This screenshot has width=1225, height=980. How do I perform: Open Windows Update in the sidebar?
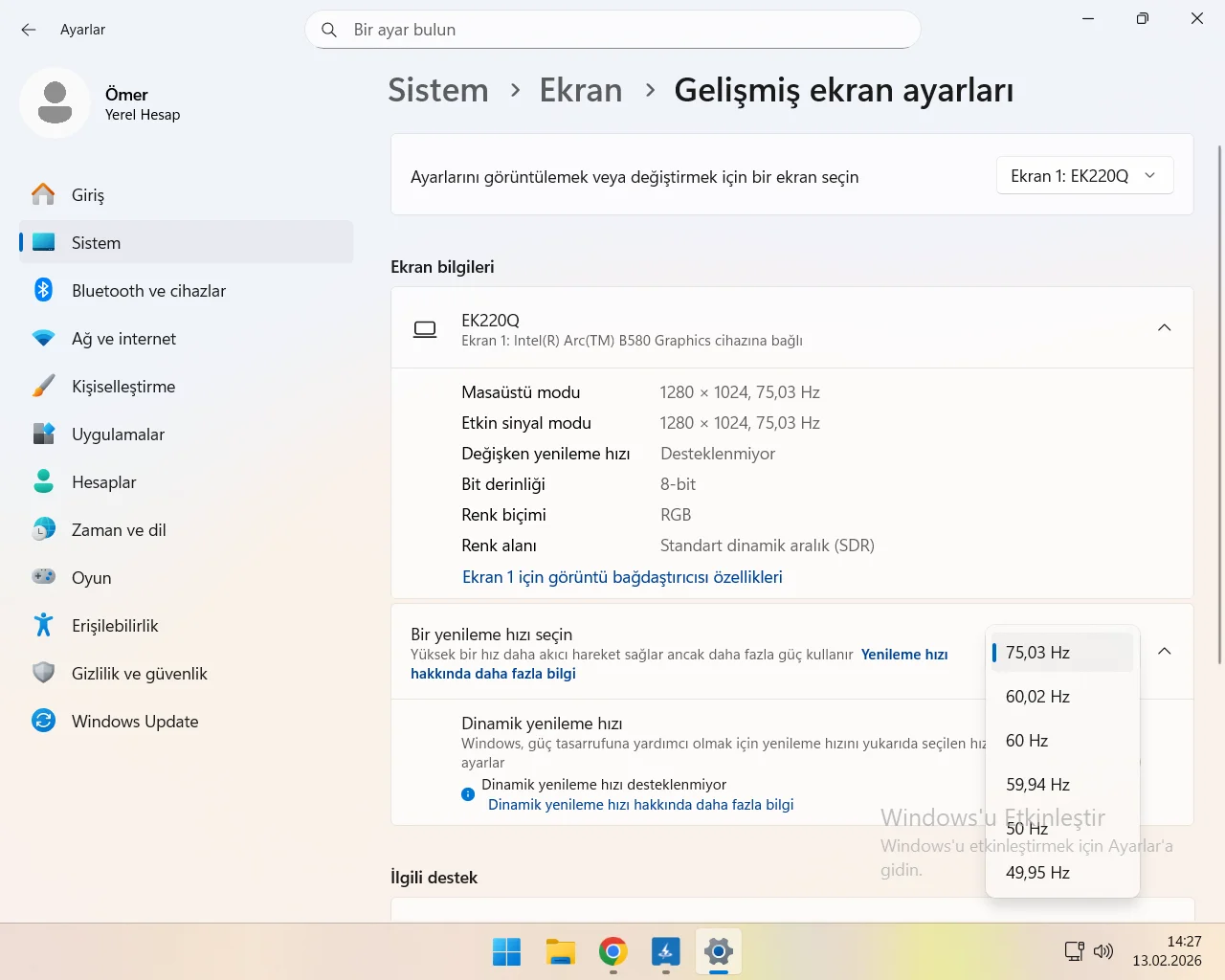pyautogui.click(x=187, y=721)
